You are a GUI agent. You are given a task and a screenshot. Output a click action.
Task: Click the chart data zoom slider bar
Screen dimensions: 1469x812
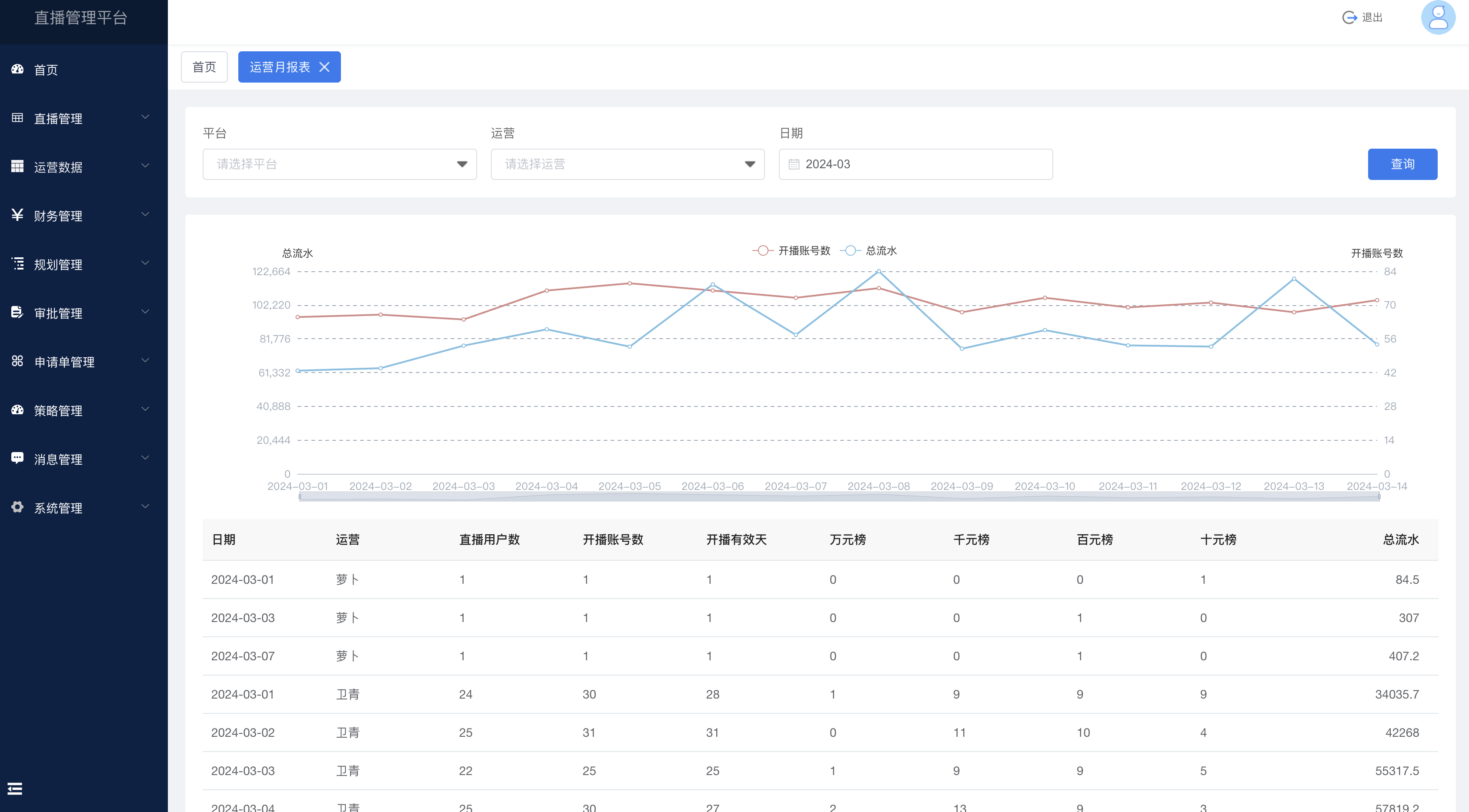pyautogui.click(x=839, y=497)
